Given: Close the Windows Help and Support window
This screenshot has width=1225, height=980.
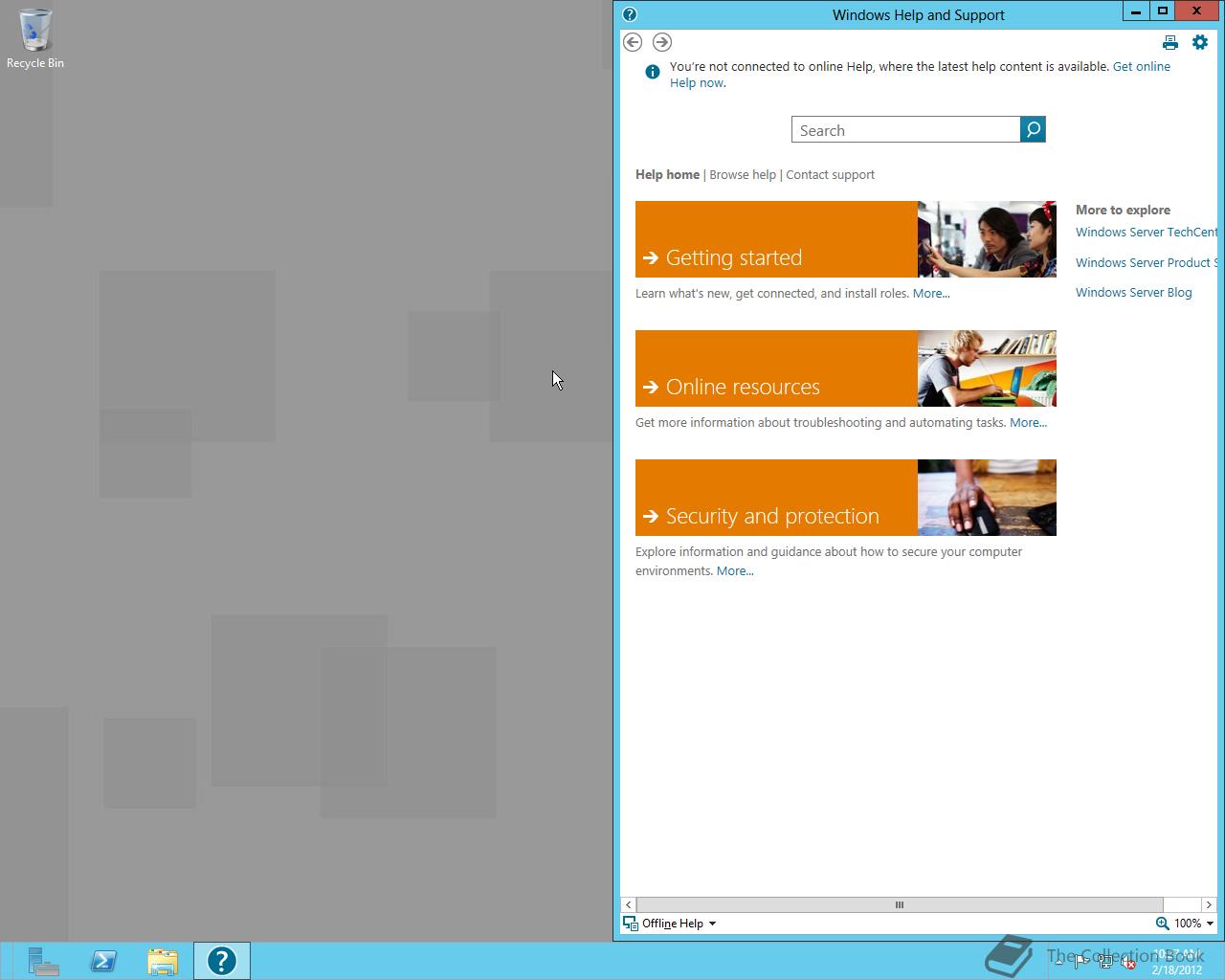Looking at the screenshot, I should (x=1197, y=11).
